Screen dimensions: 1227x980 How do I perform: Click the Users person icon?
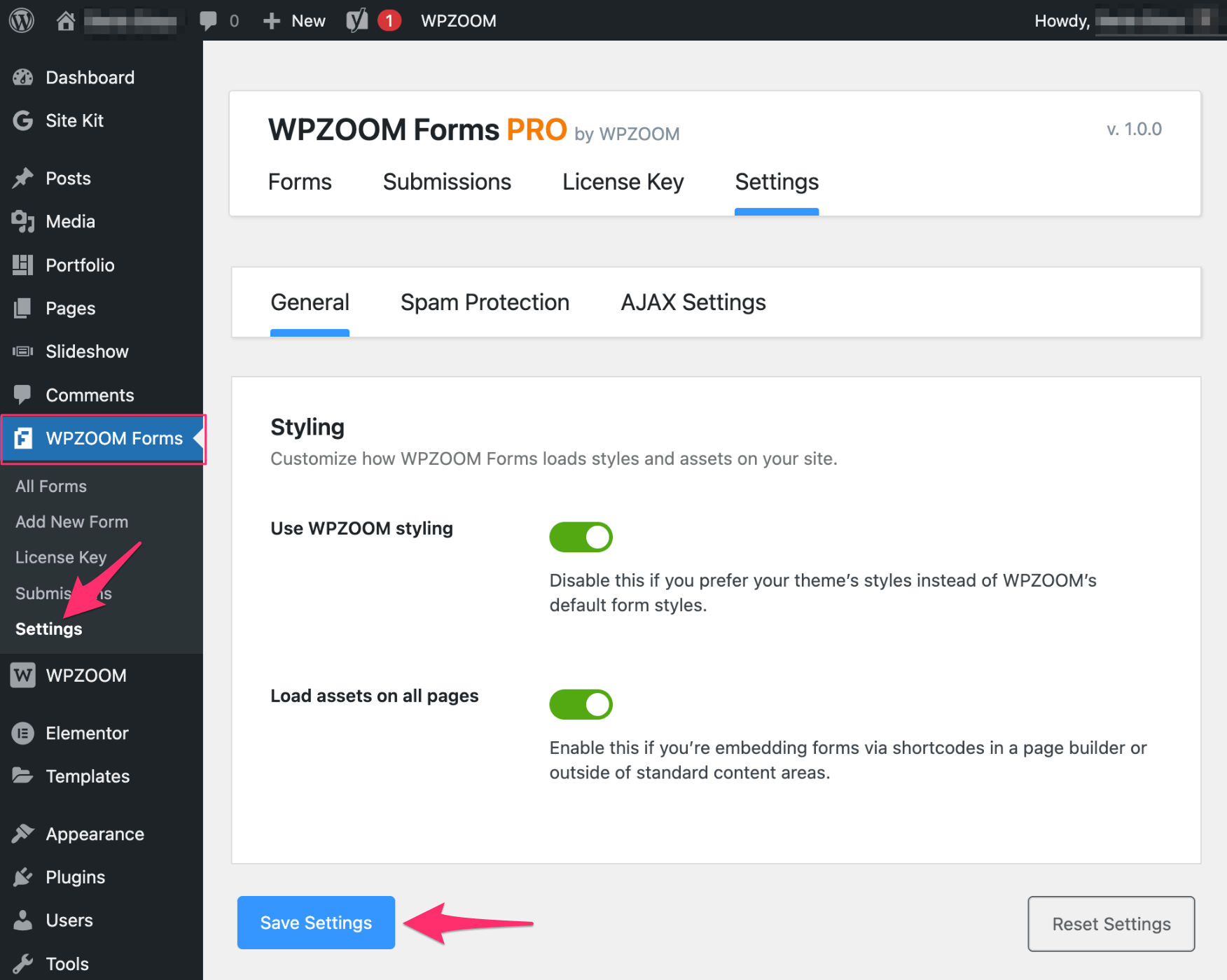[x=23, y=920]
